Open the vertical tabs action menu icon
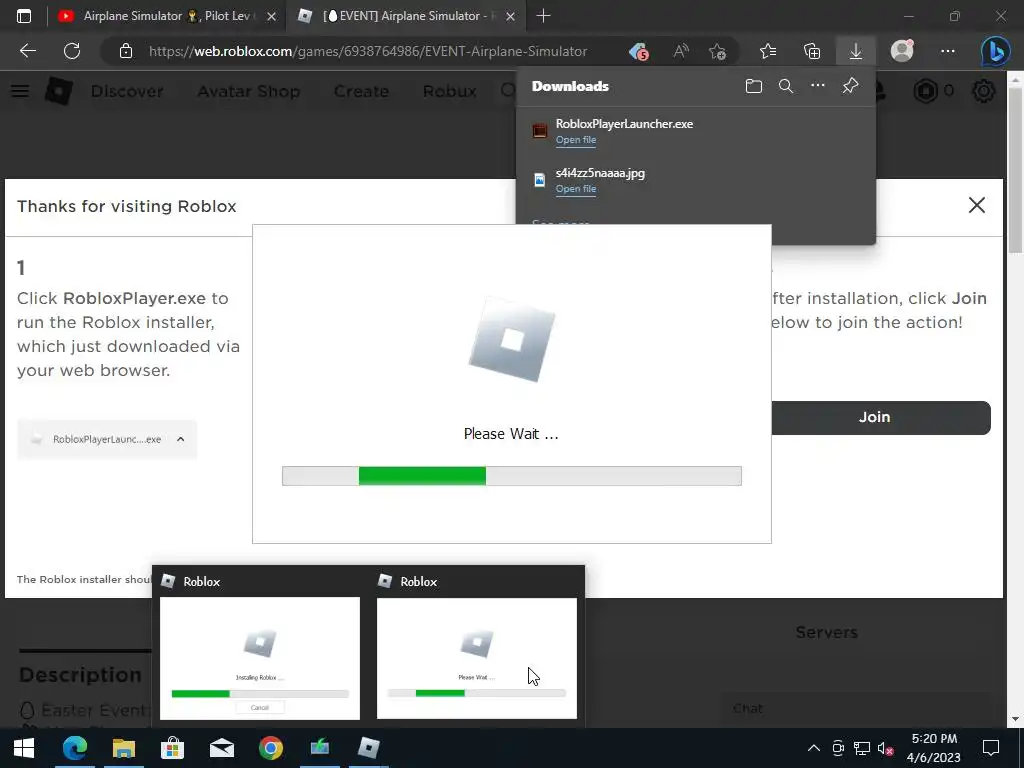 pyautogui.click(x=24, y=16)
